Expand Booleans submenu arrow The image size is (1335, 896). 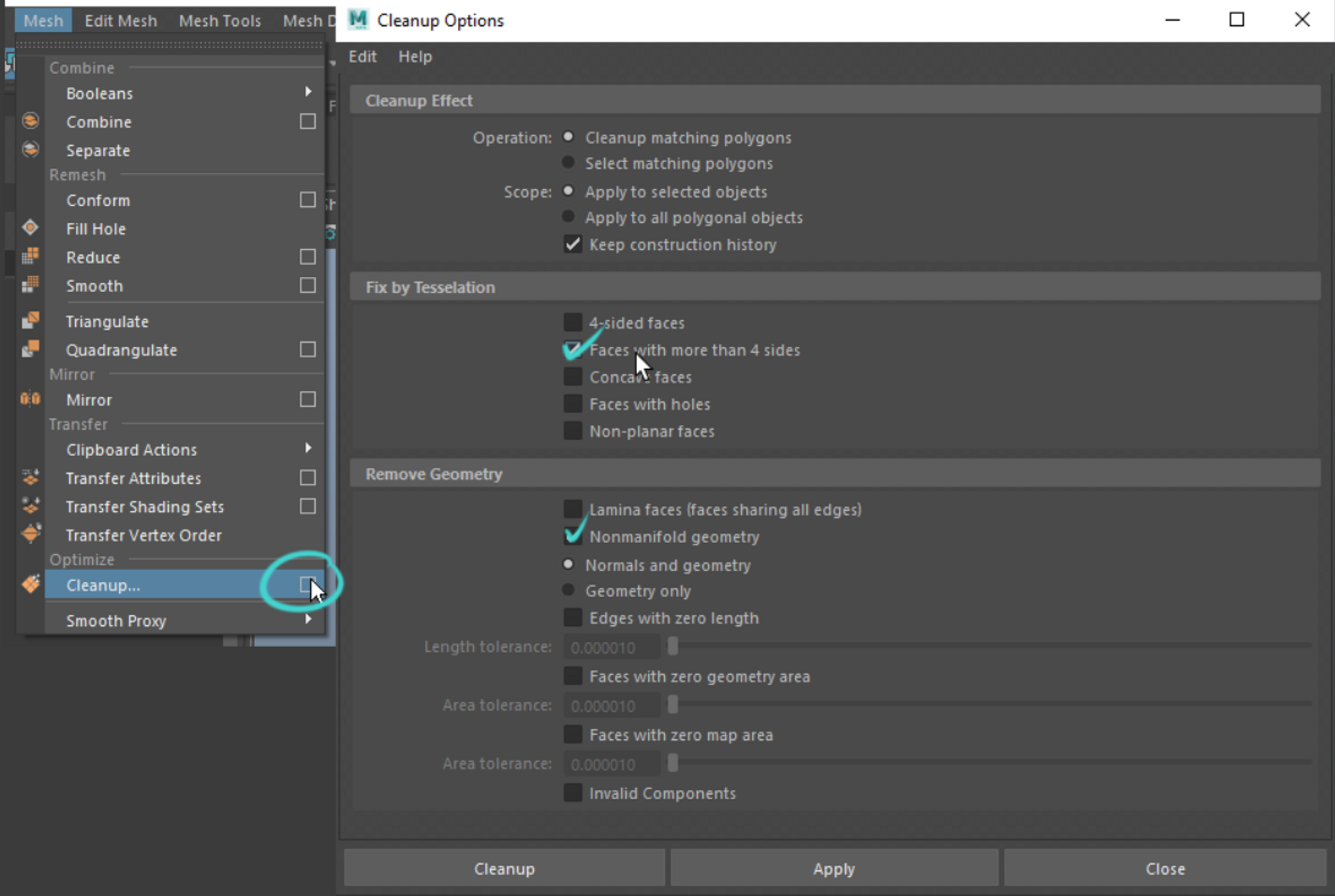308,91
